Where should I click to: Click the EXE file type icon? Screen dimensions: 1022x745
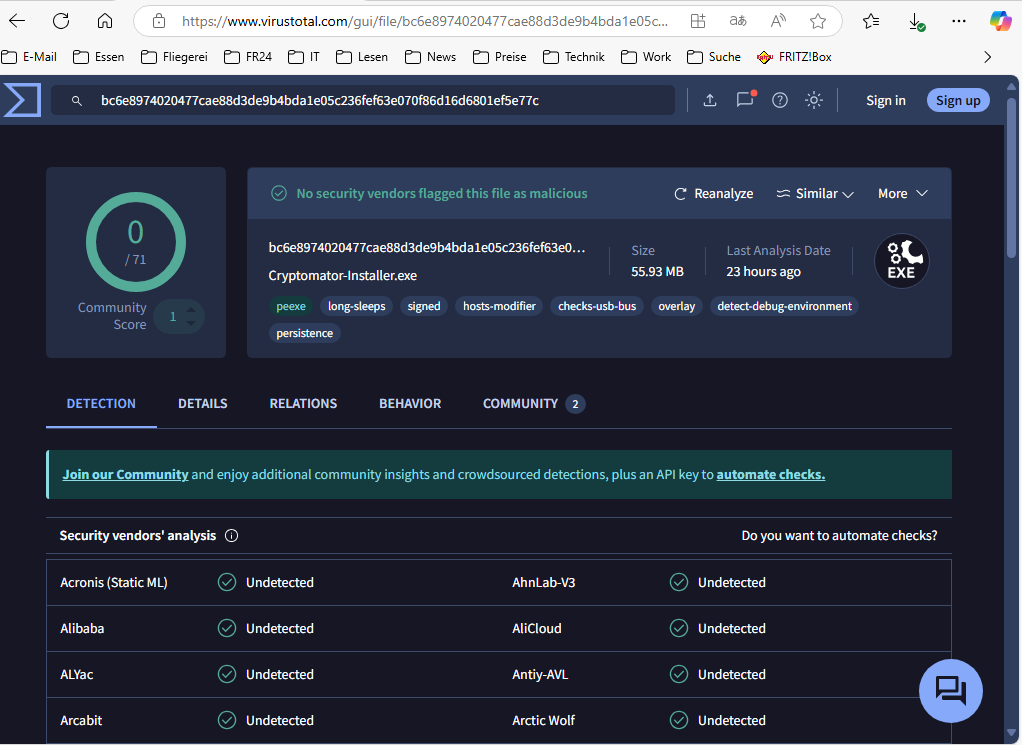pyautogui.click(x=901, y=262)
